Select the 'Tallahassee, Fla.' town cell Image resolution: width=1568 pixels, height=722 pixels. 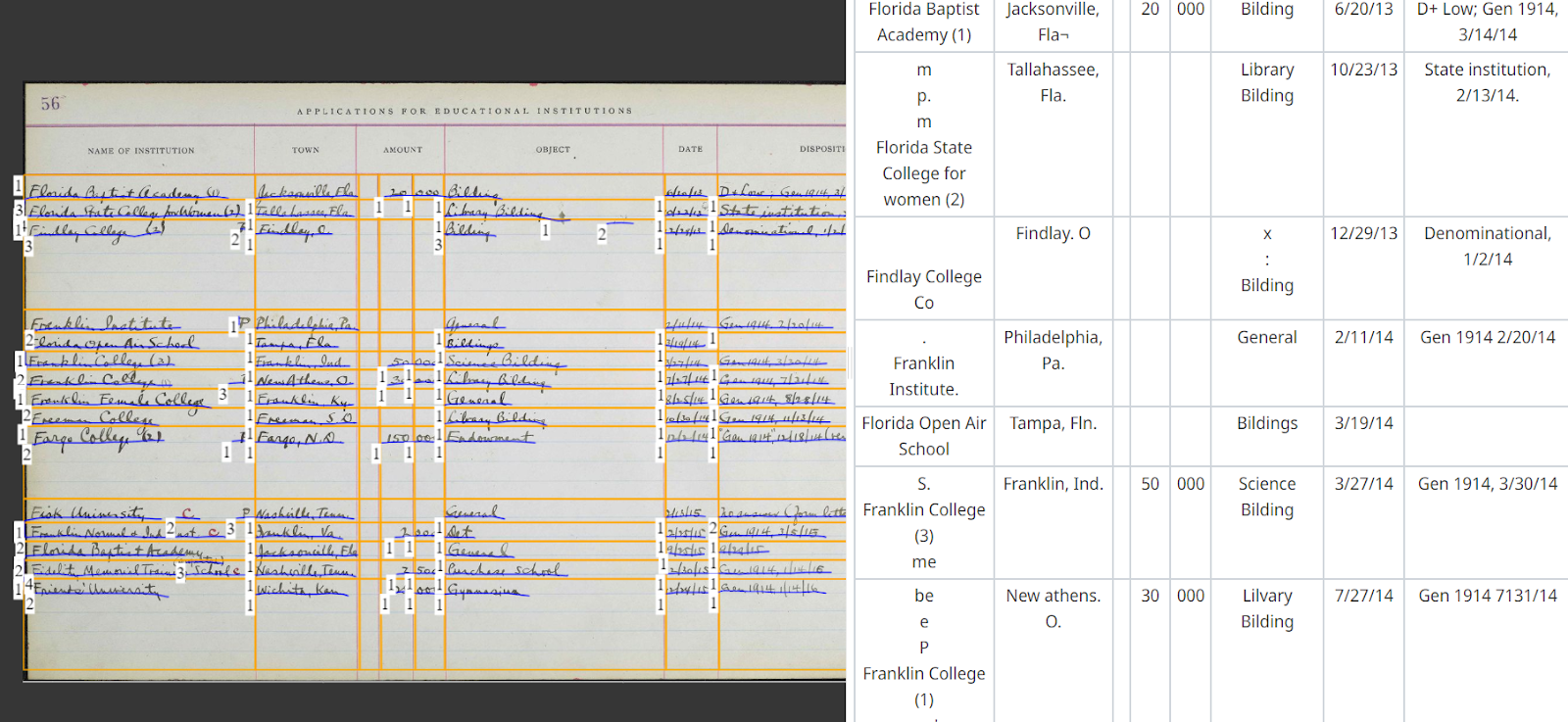(1053, 82)
